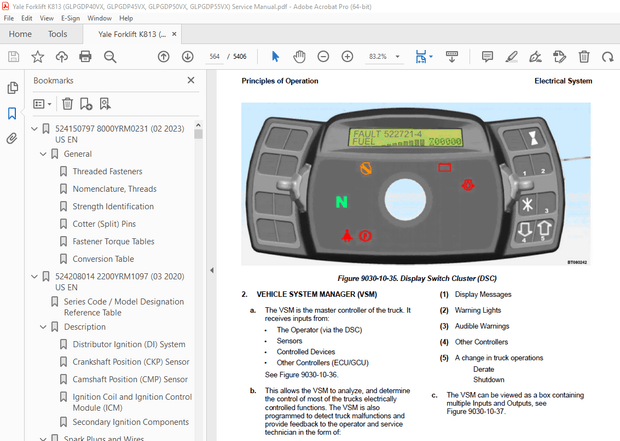Screen dimensions: 620x441
Task: Open the find text magnifier tool
Action: tap(110, 57)
